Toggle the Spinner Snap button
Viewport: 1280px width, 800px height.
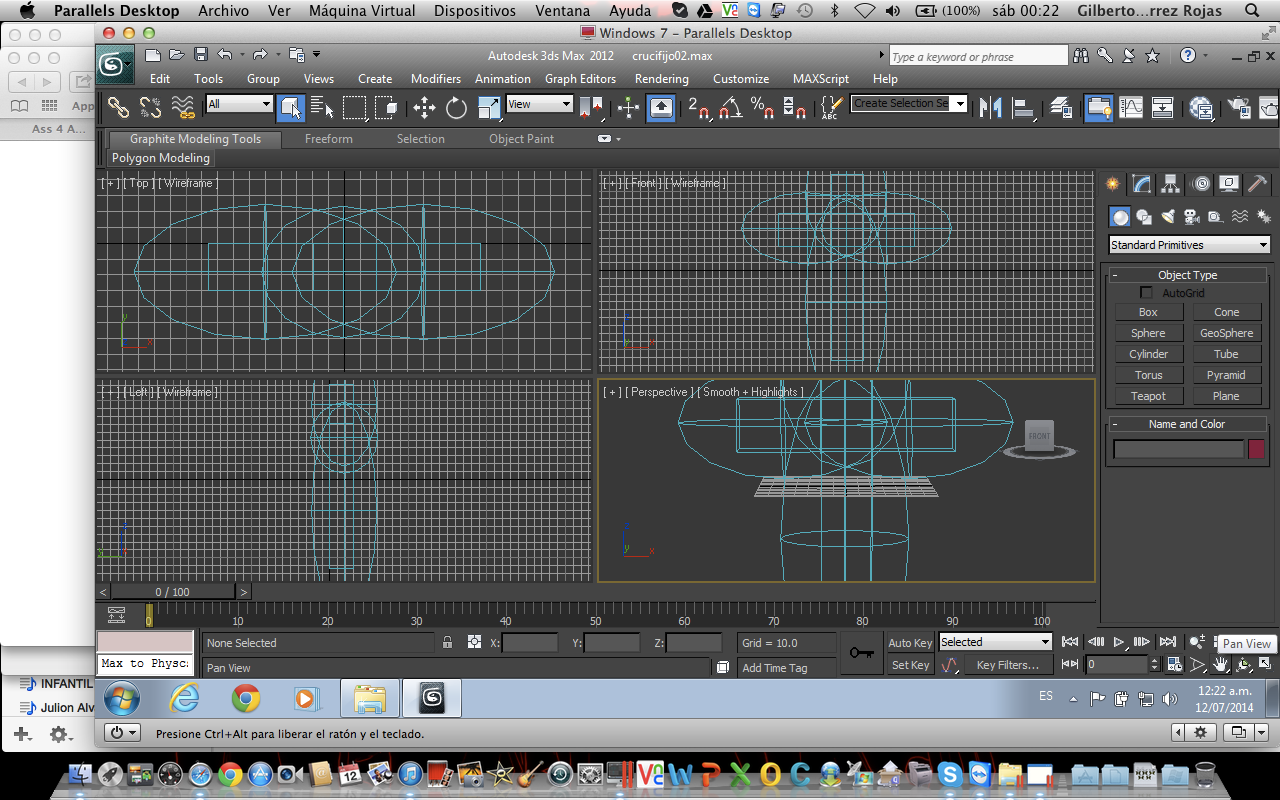point(794,106)
